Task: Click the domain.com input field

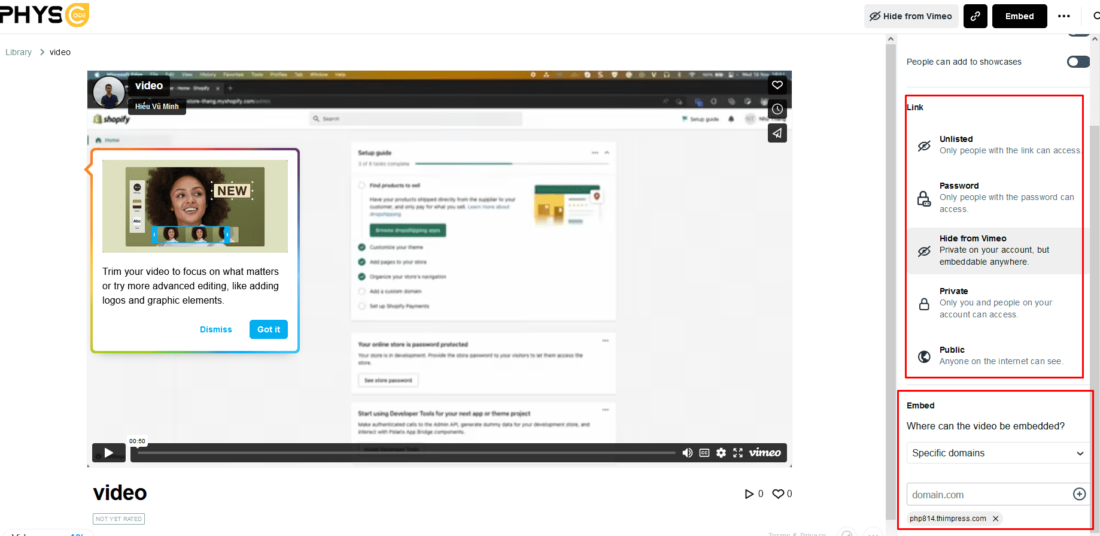Action: coord(989,495)
